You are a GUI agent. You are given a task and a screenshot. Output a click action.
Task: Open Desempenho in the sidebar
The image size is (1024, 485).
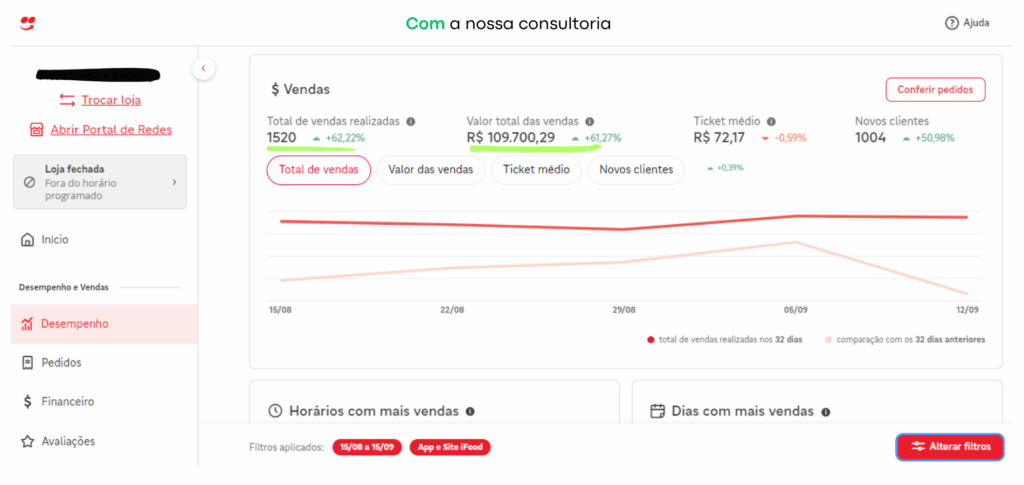(x=74, y=324)
